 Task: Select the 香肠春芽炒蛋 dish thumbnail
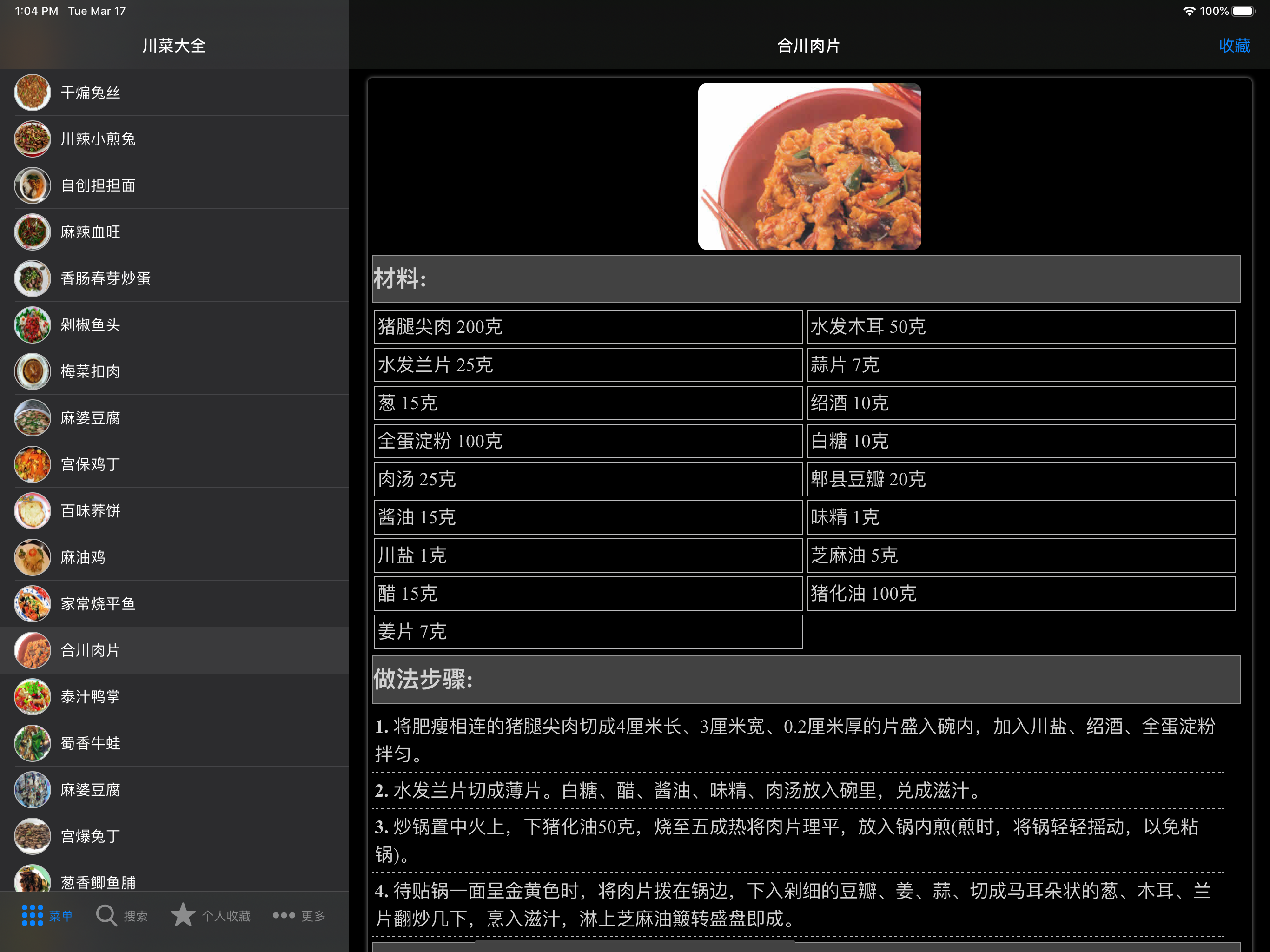(x=33, y=278)
